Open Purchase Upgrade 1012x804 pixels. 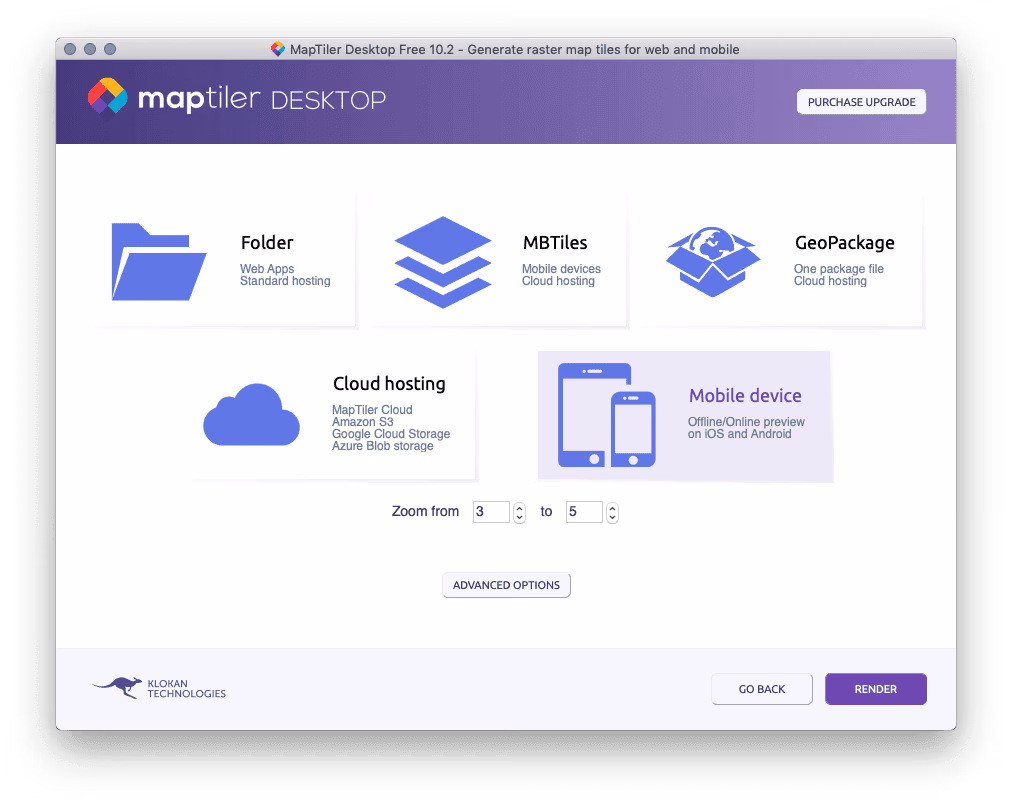pos(861,102)
